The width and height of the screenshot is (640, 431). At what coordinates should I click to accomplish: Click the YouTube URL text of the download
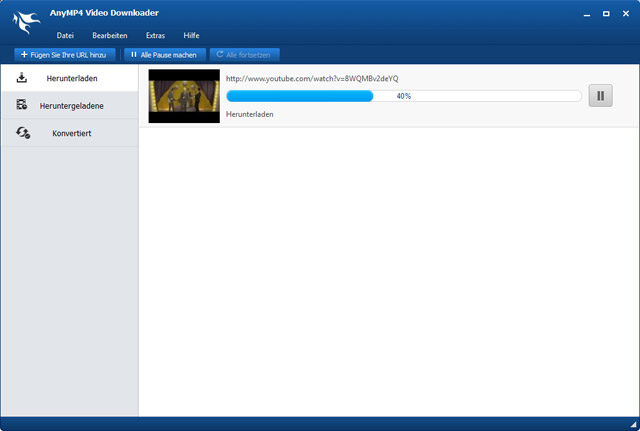point(312,79)
